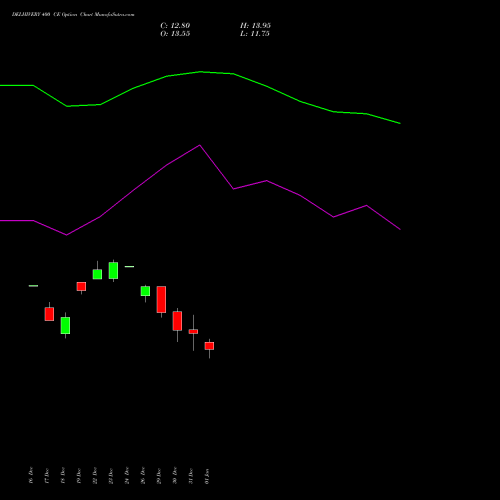Select the 22 Dec axis label

[x=95, y=475]
